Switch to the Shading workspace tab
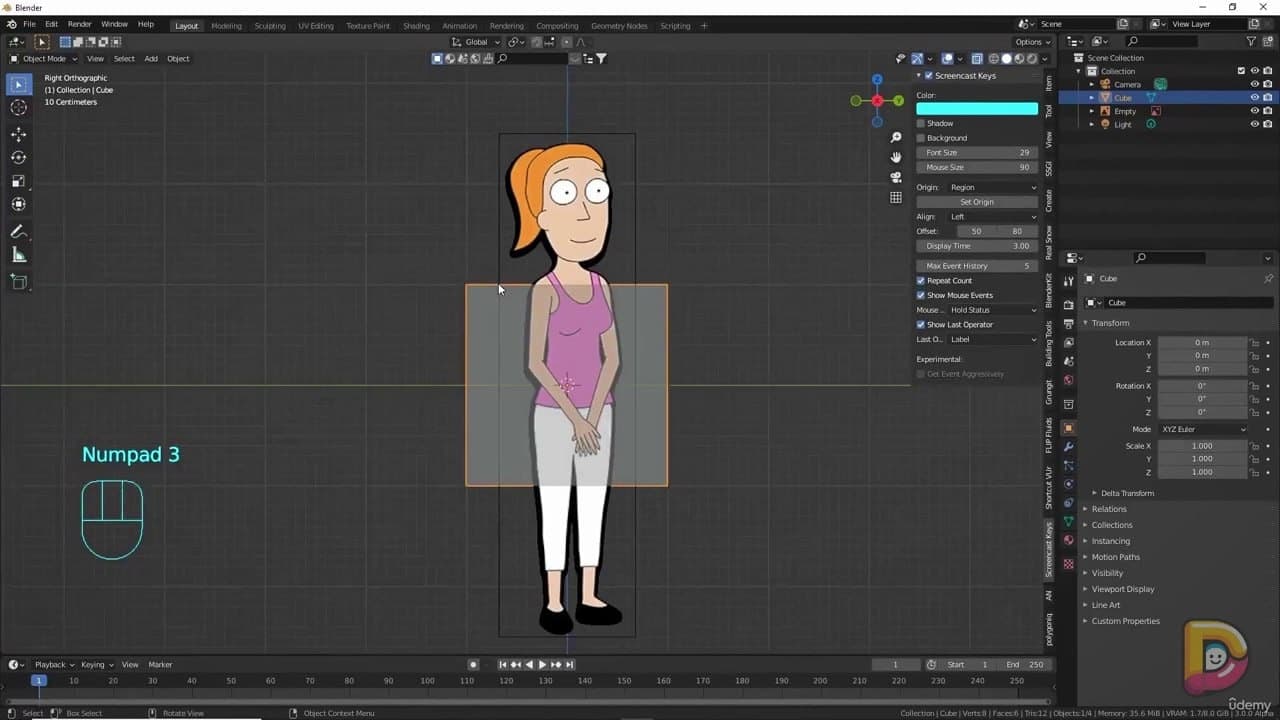The height and width of the screenshot is (720, 1280). click(416, 26)
